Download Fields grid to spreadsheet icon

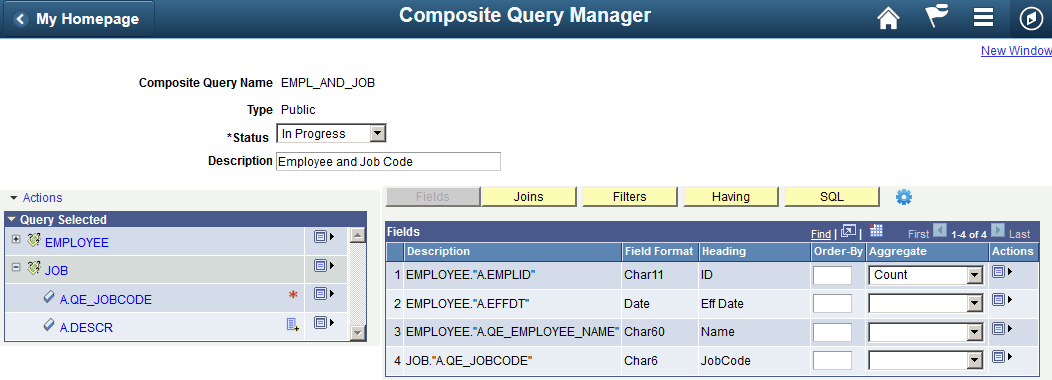pyautogui.click(x=876, y=231)
